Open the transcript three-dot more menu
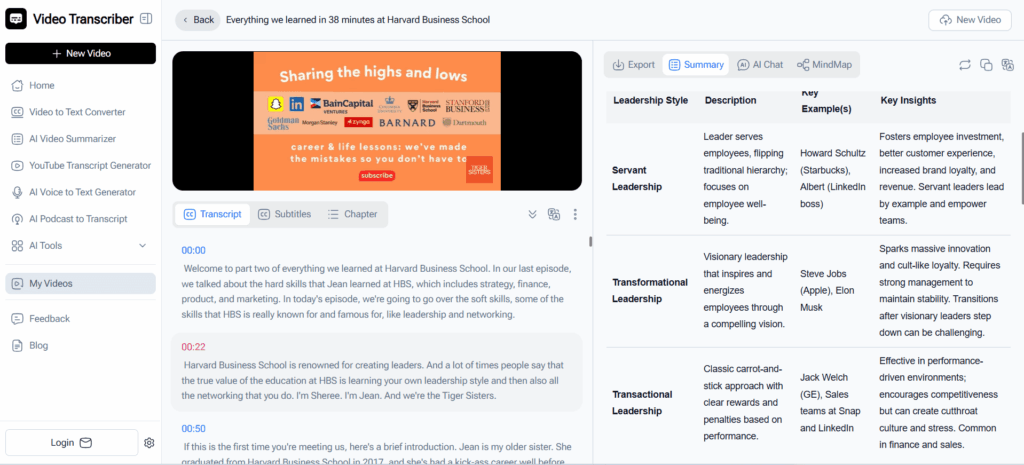Viewport: 1024px width, 465px height. click(x=575, y=214)
